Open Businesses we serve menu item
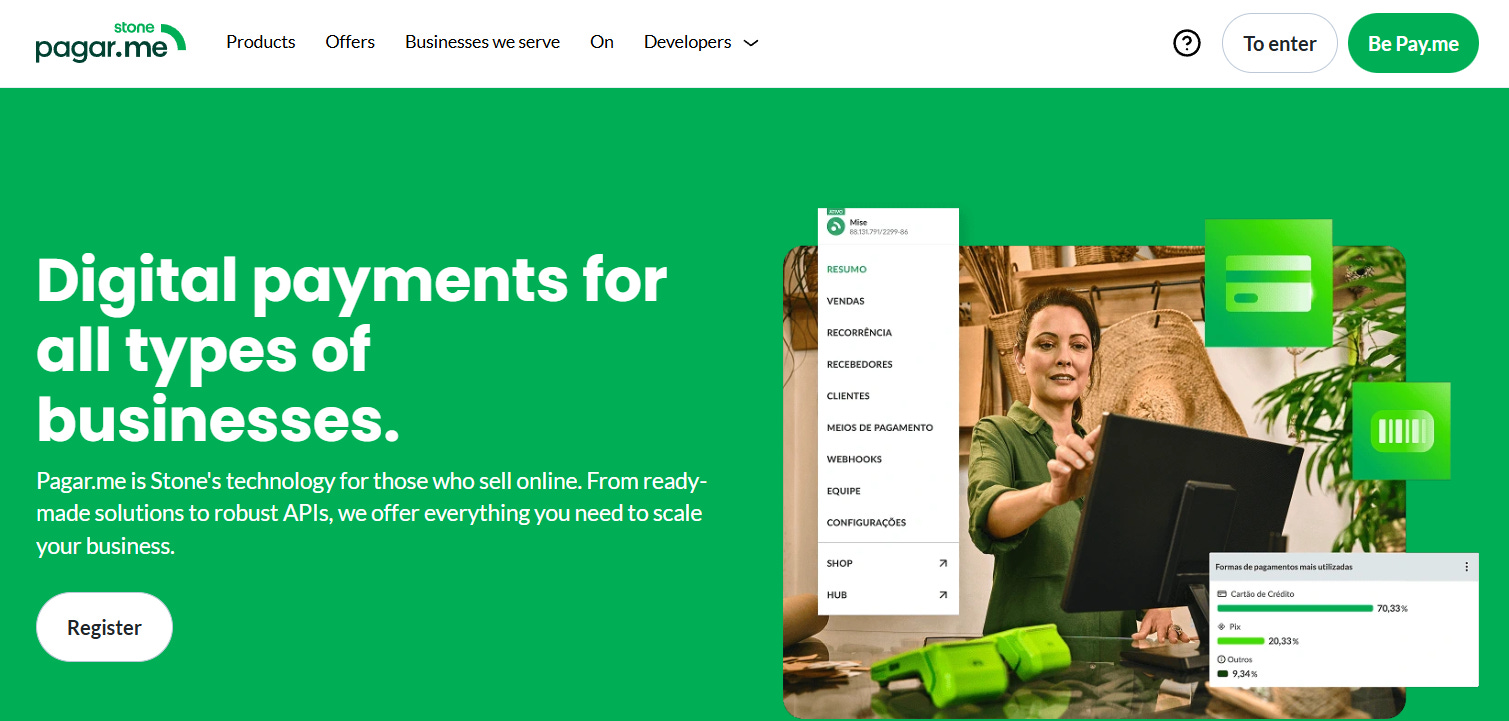This screenshot has width=1509, height=721. (482, 42)
